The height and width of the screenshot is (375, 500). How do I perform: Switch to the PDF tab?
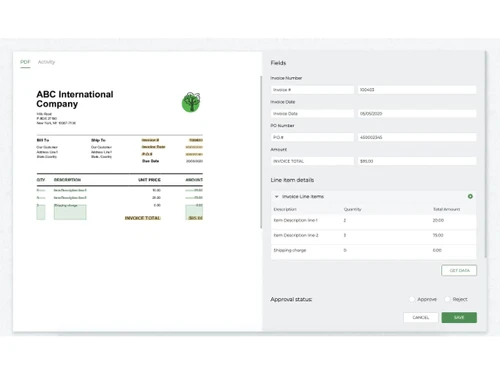click(25, 62)
